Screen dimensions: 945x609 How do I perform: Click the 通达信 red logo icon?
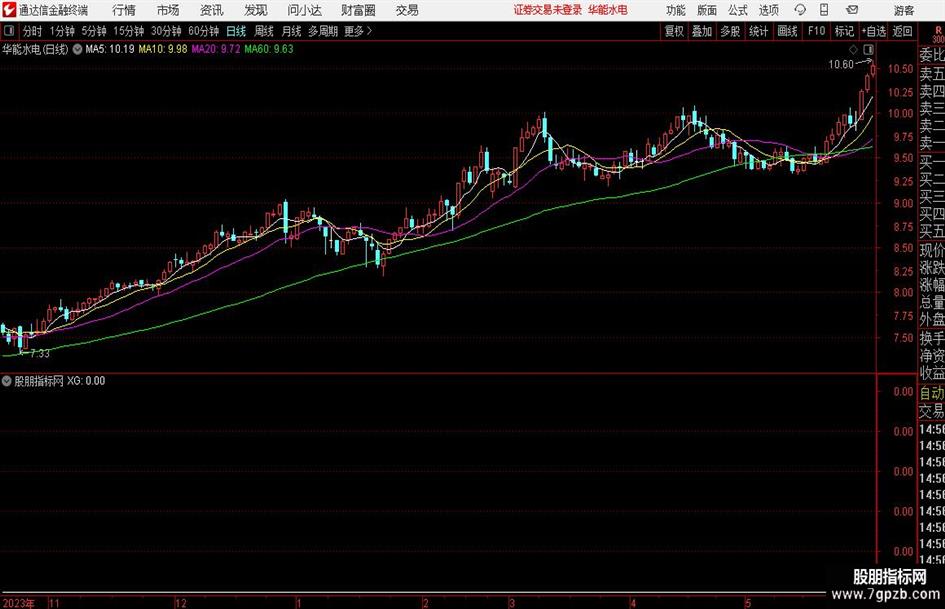[9, 10]
